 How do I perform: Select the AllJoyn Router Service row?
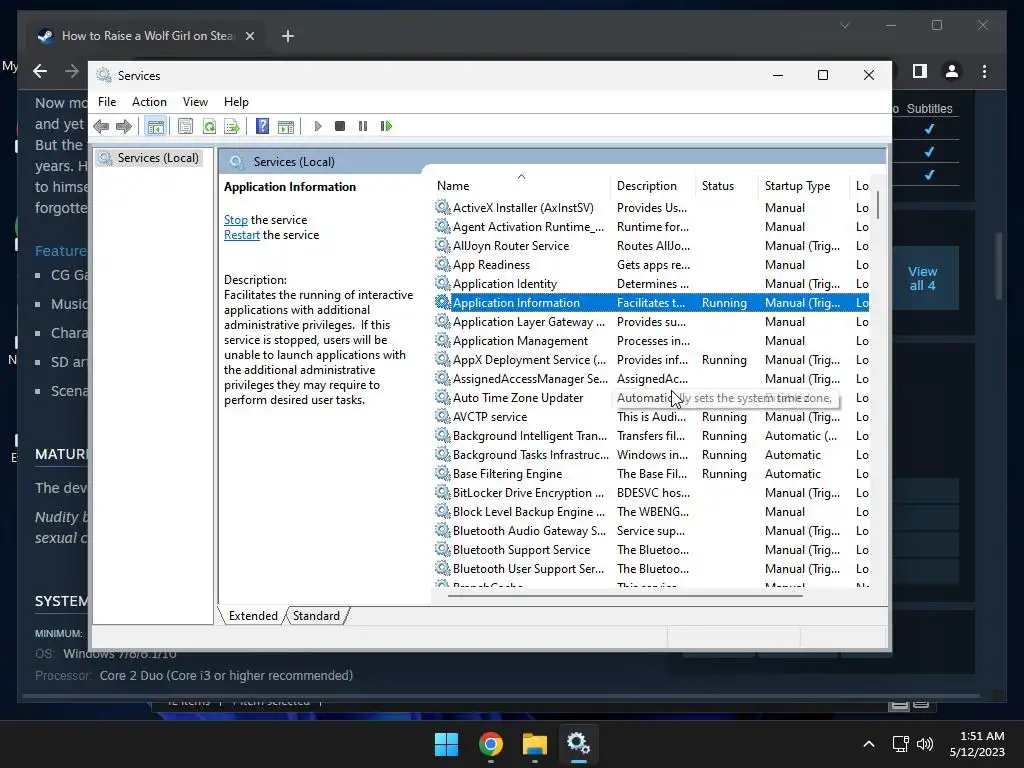[x=651, y=246]
